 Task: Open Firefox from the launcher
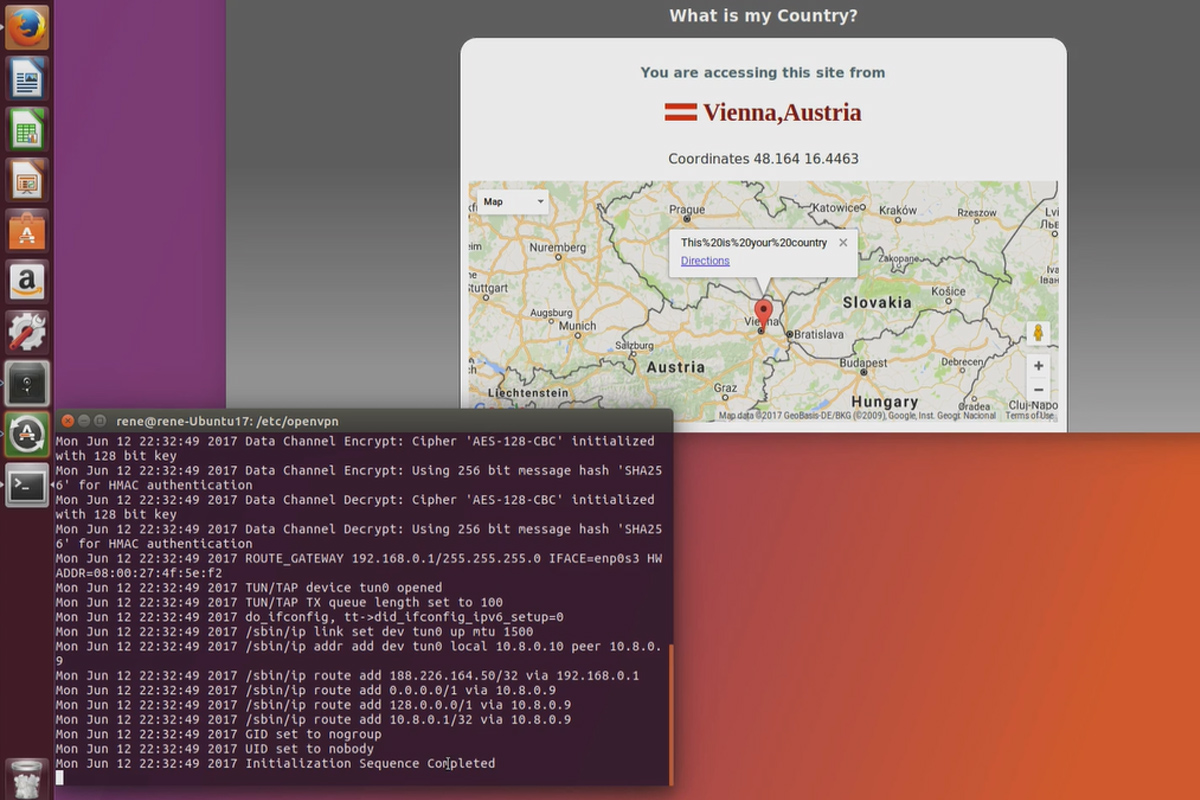[x=27, y=26]
